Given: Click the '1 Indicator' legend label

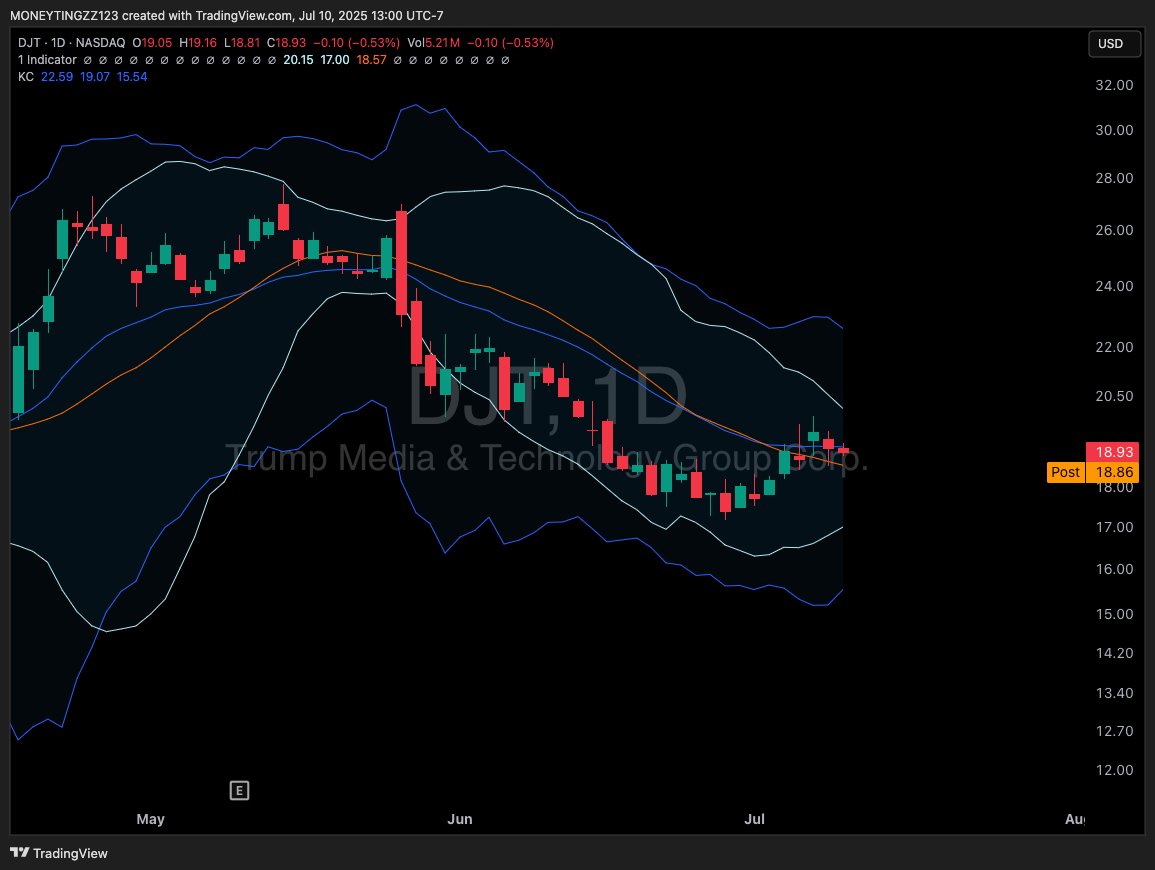Looking at the screenshot, I should pos(47,60).
